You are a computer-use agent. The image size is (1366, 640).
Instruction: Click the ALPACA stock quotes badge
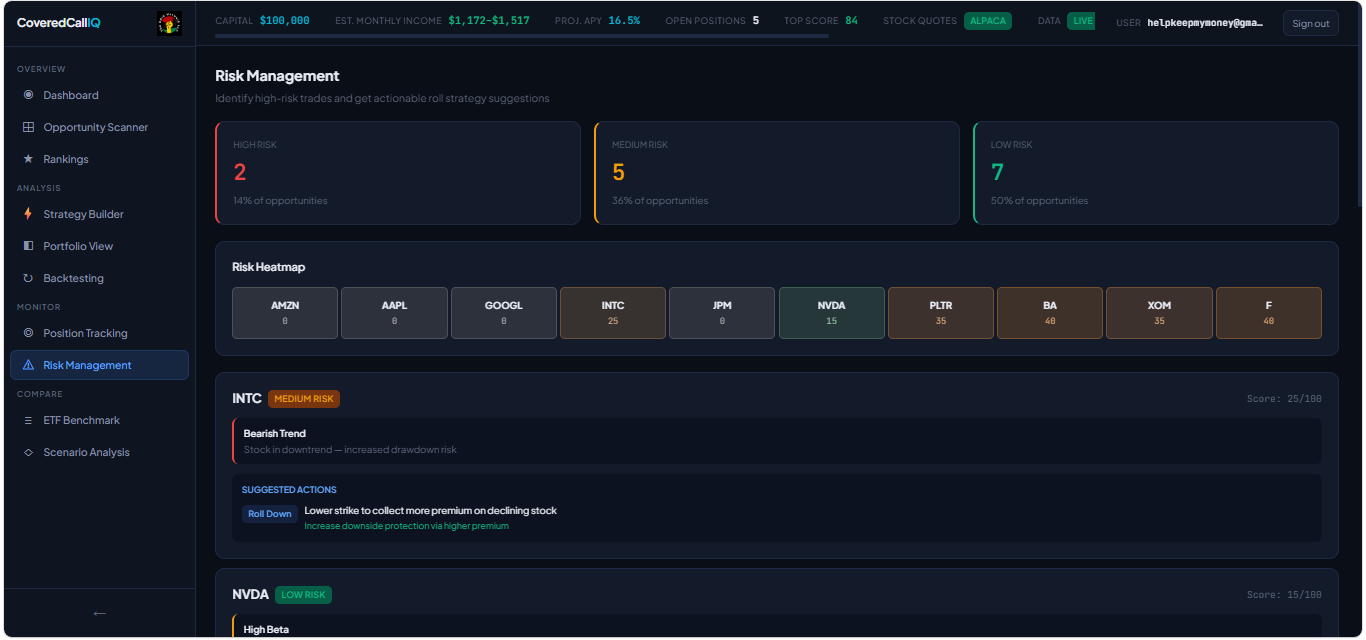pos(987,21)
